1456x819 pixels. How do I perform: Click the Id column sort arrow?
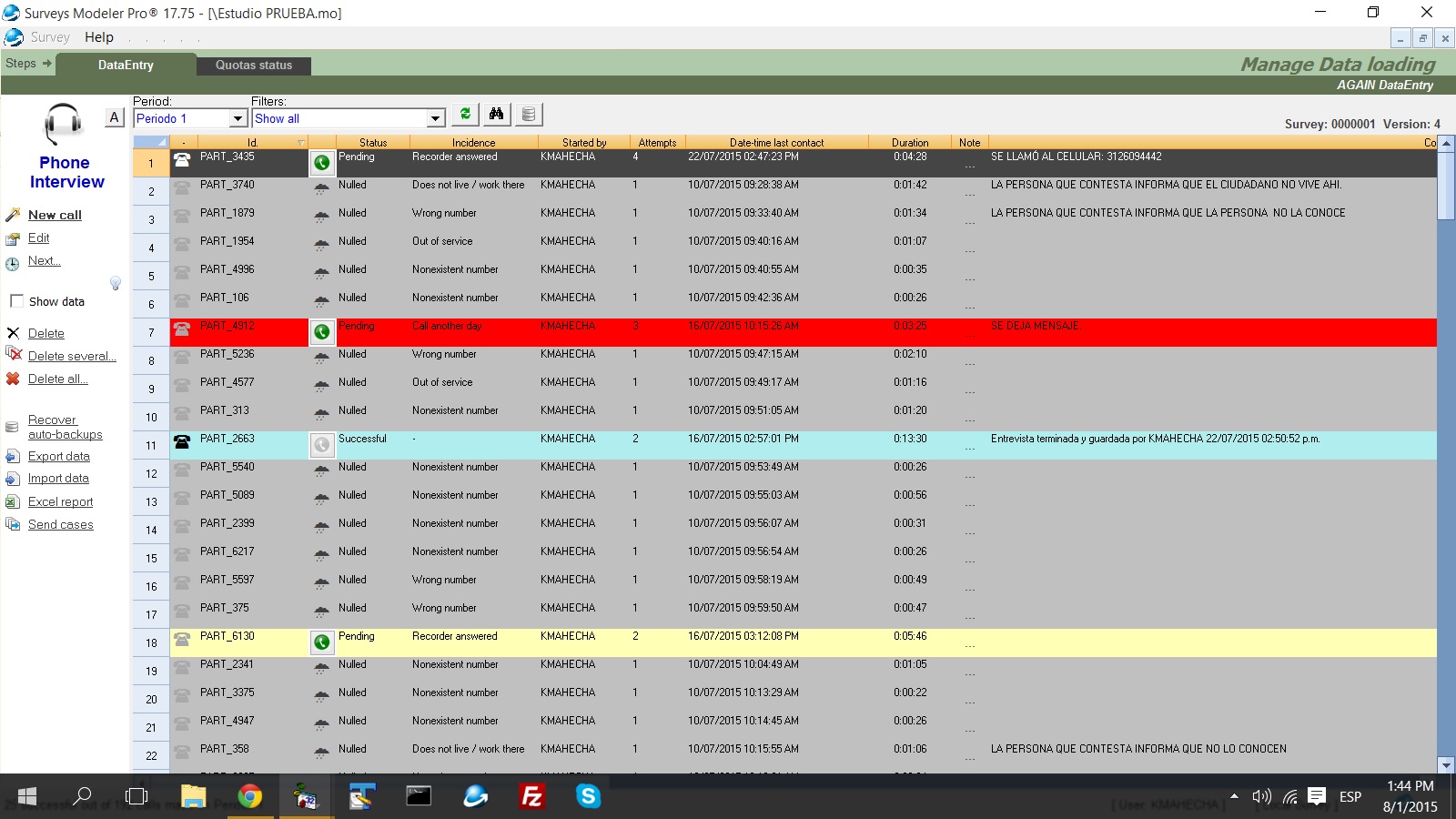click(301, 143)
